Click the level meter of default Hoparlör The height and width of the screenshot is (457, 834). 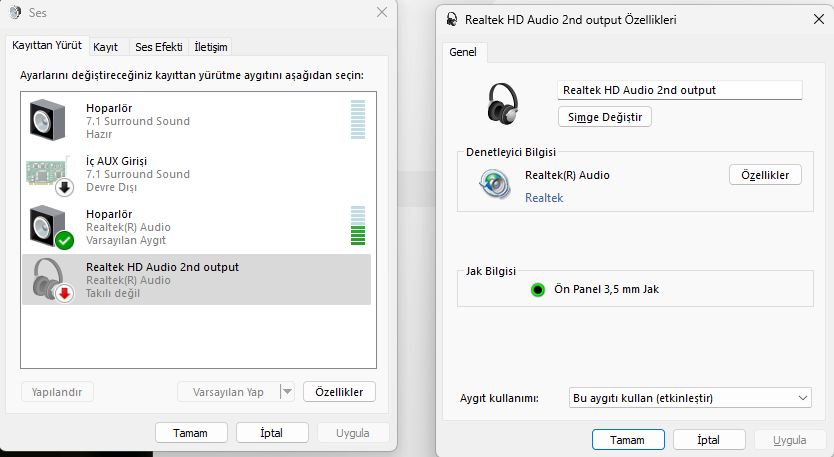[358, 226]
